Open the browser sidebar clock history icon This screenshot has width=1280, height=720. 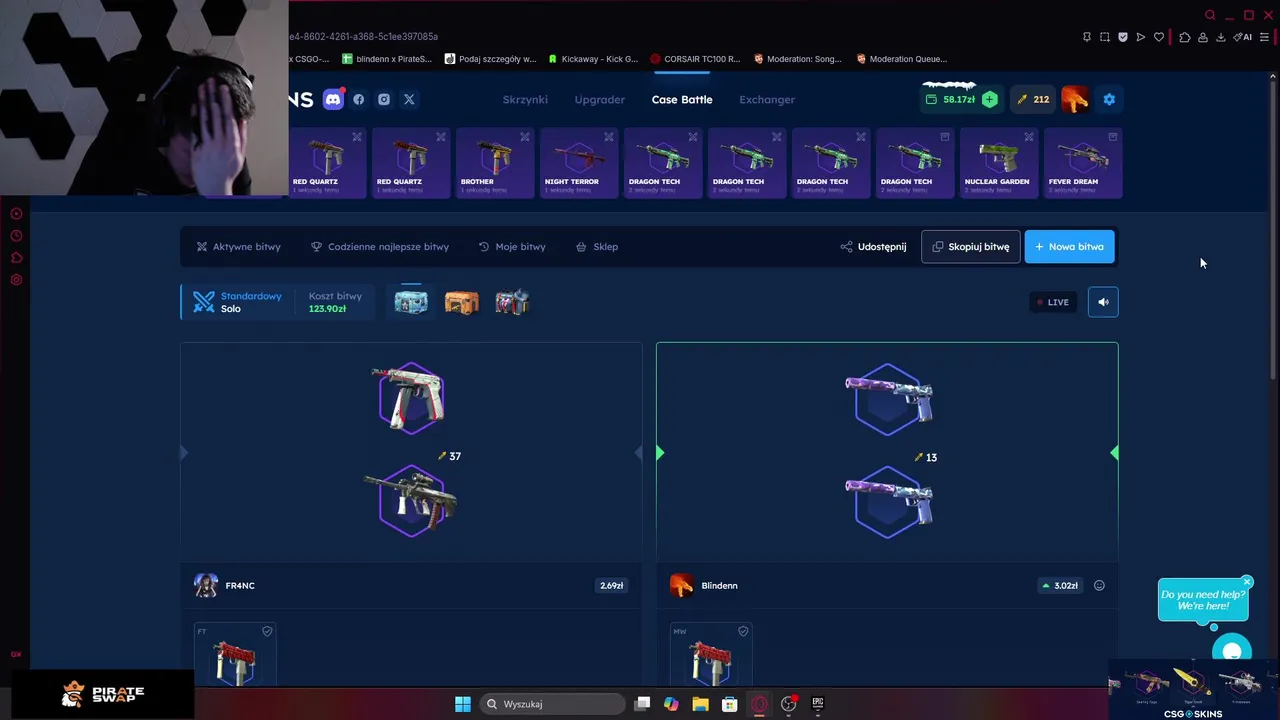[x=16, y=236]
